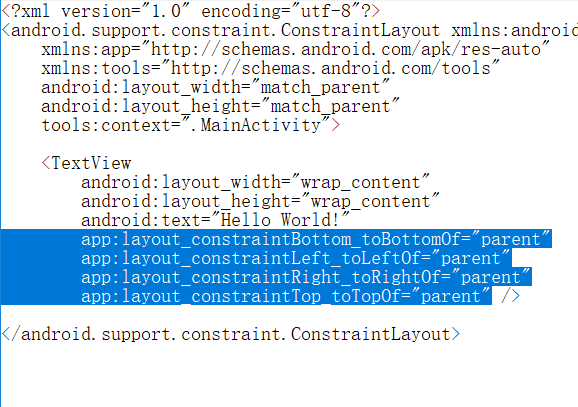Click the constraintRight_toRightOf highlighted line
The image size is (578, 407).
click(x=306, y=278)
